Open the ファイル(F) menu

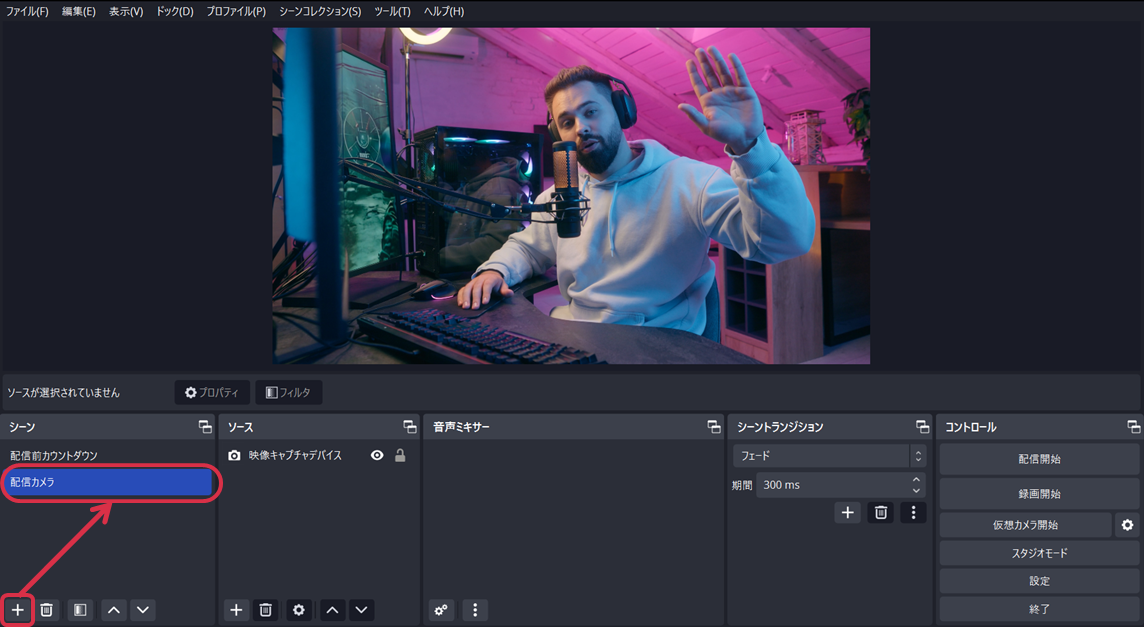[x=27, y=11]
